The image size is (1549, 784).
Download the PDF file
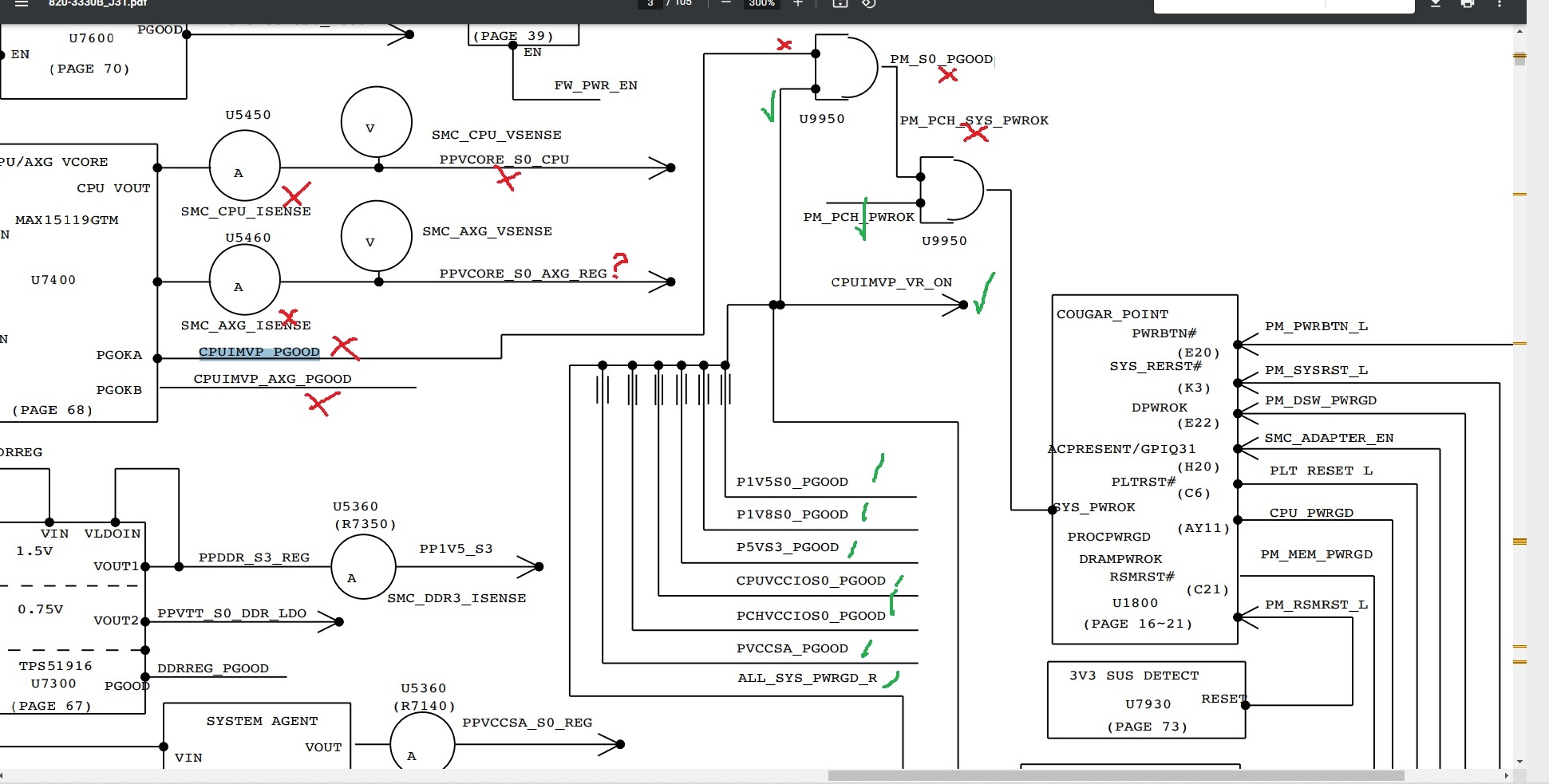tap(1436, 3)
